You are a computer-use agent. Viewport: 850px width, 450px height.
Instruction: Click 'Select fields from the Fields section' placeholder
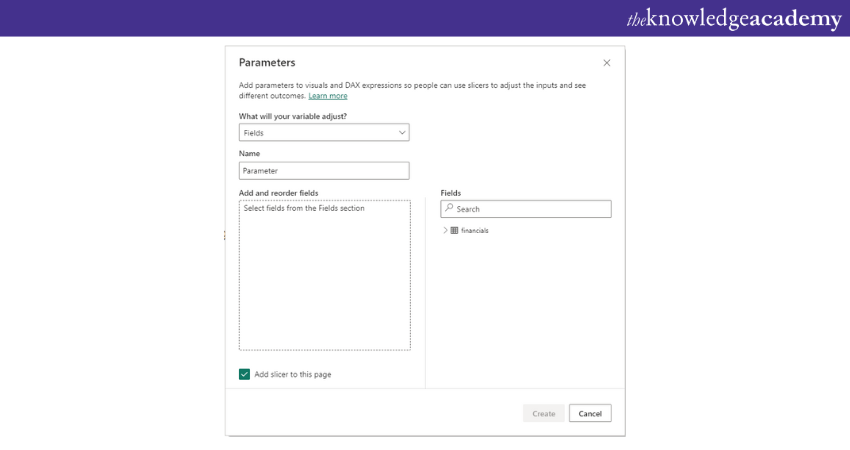click(x=304, y=208)
